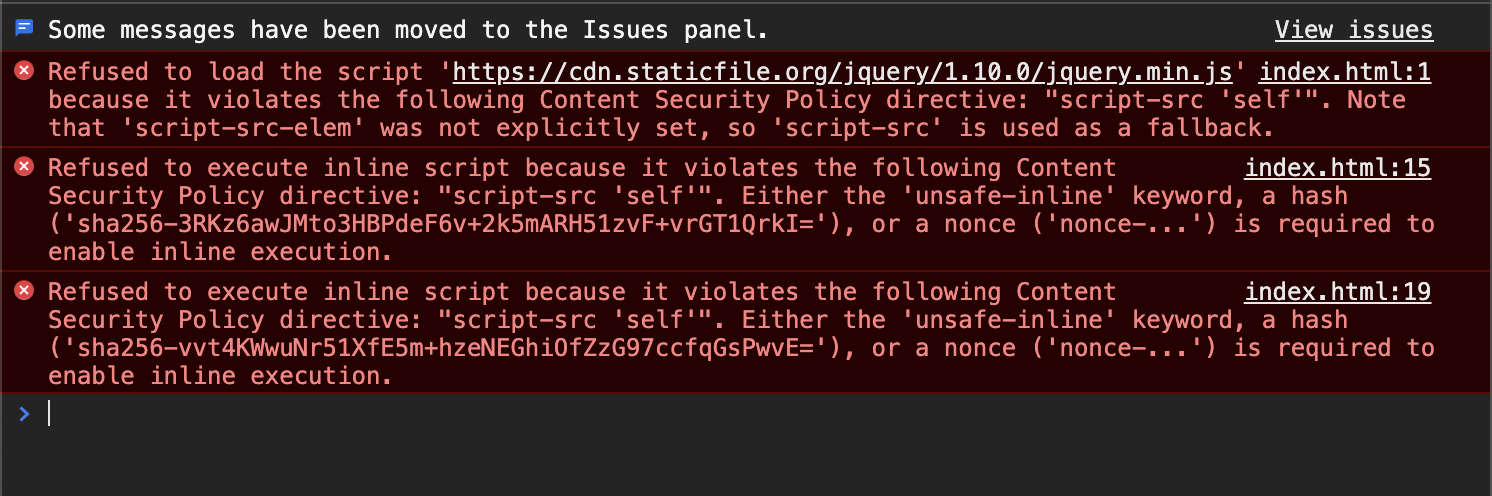The width and height of the screenshot is (1492, 496).
Task: Focus the console input line
Action: click(x=760, y=413)
